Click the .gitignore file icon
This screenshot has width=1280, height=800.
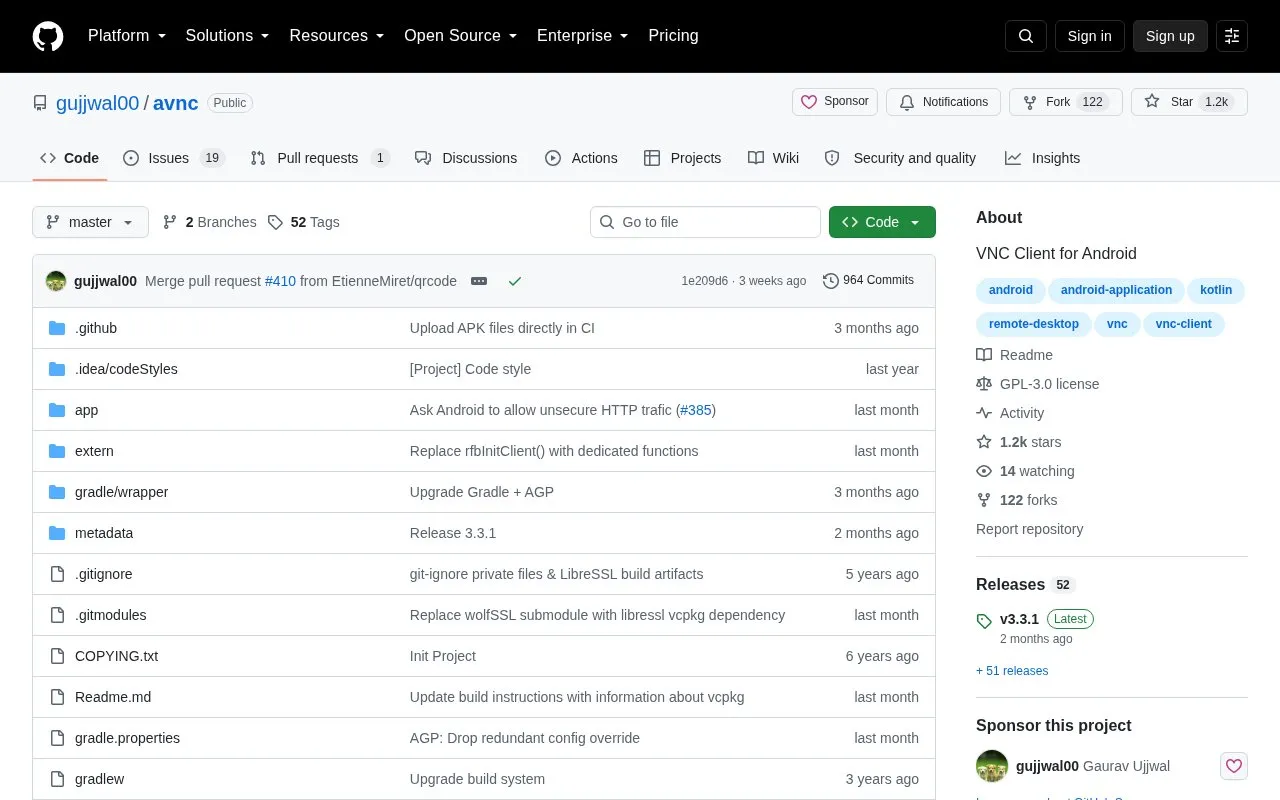click(57, 574)
